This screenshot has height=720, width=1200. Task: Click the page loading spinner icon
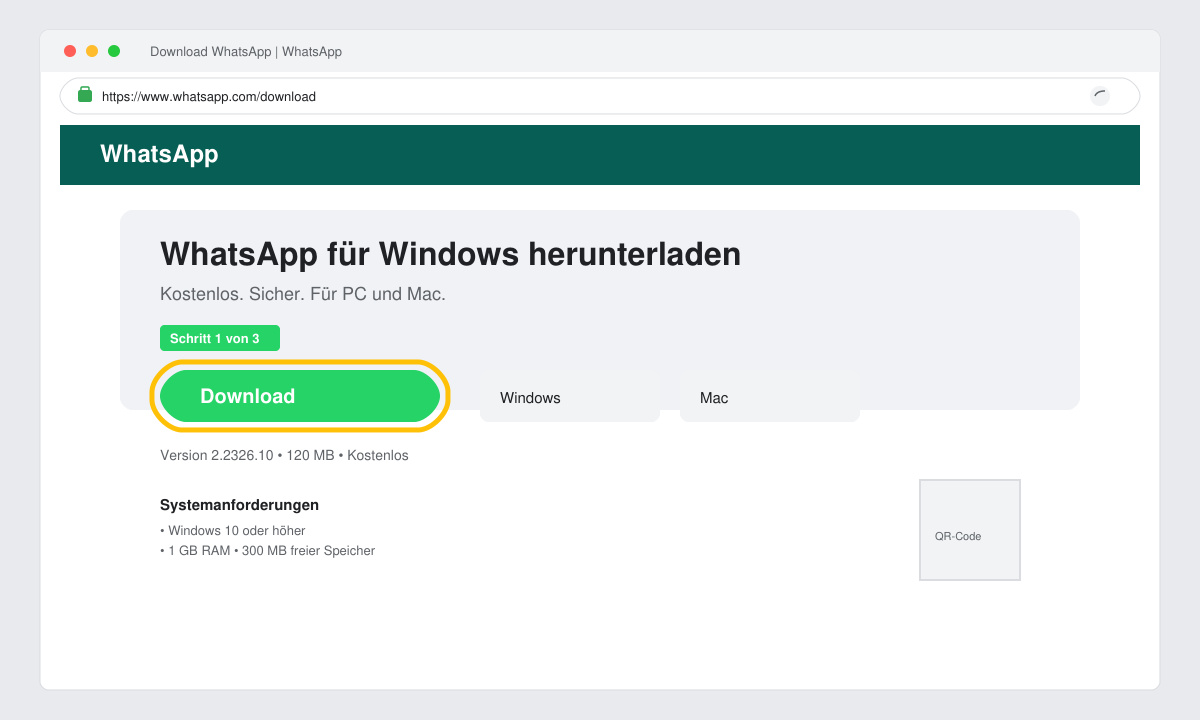click(x=1100, y=96)
